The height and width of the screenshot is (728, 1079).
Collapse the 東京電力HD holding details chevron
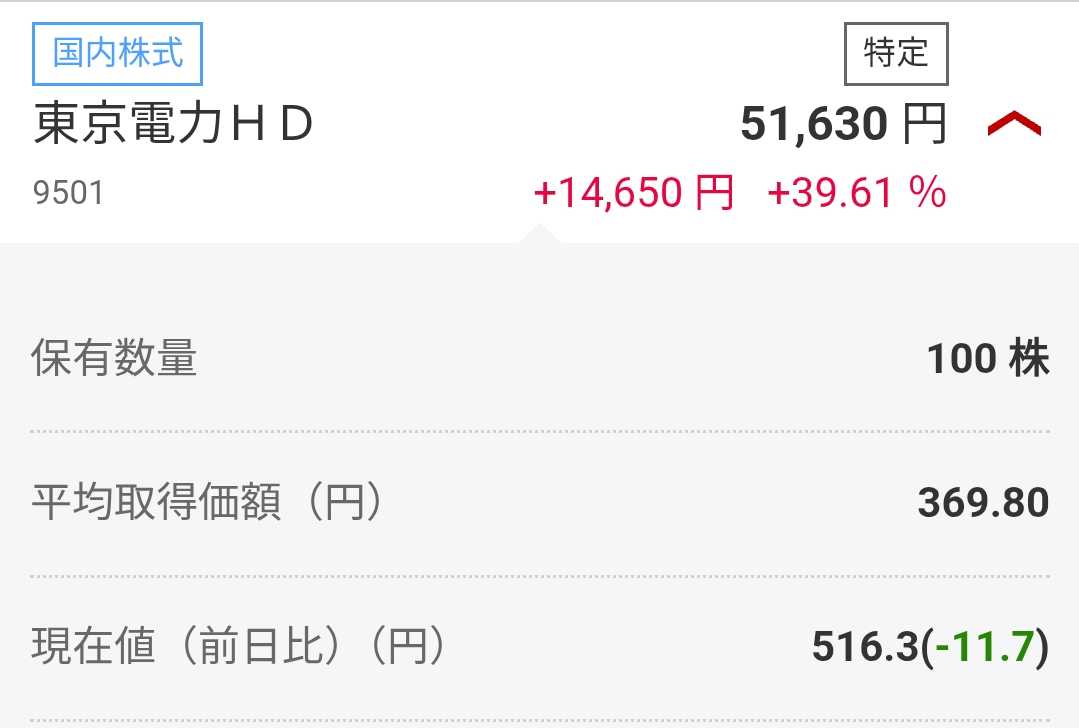point(1014,125)
